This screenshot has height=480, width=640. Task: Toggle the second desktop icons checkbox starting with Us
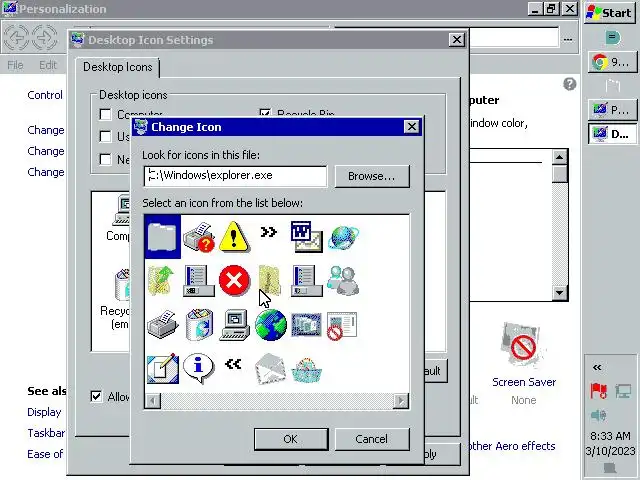(105, 136)
